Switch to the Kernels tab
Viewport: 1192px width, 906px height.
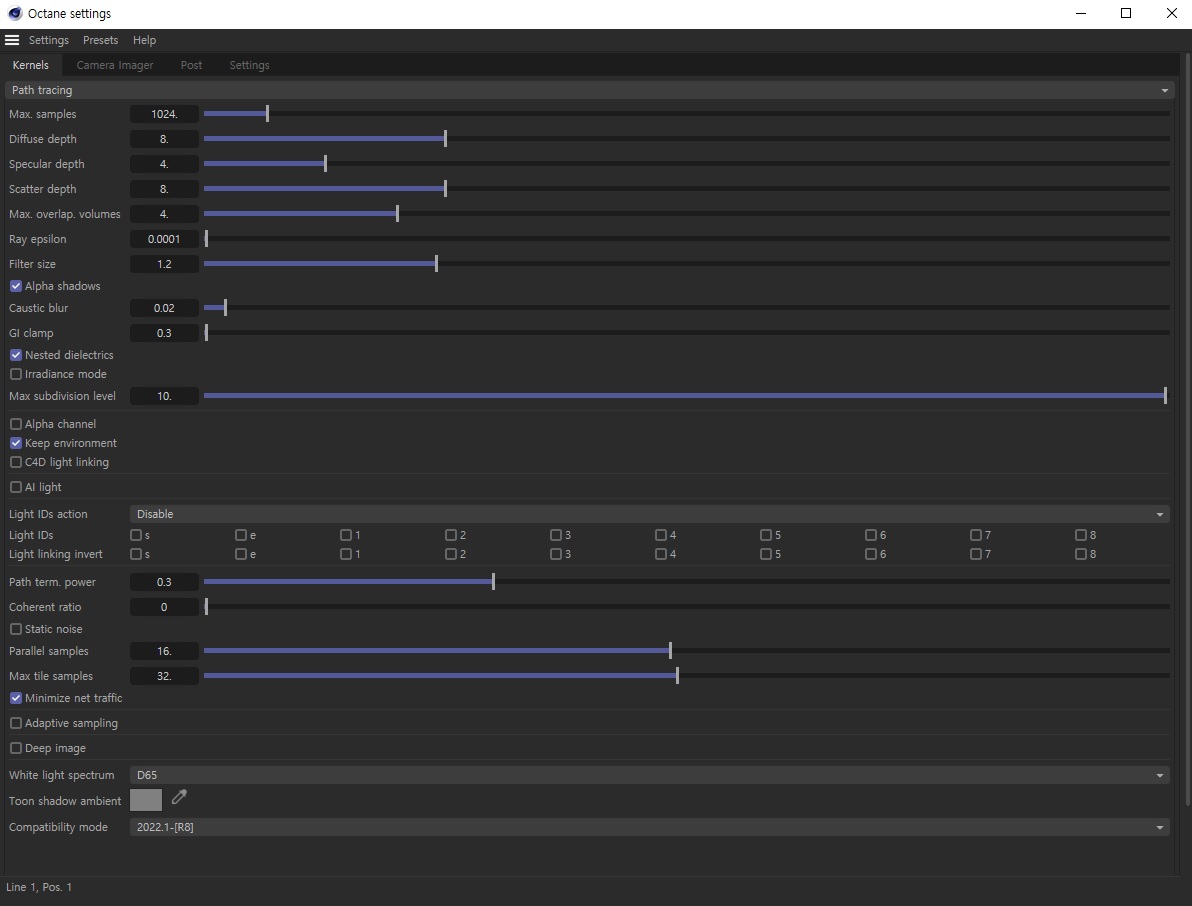[30, 65]
